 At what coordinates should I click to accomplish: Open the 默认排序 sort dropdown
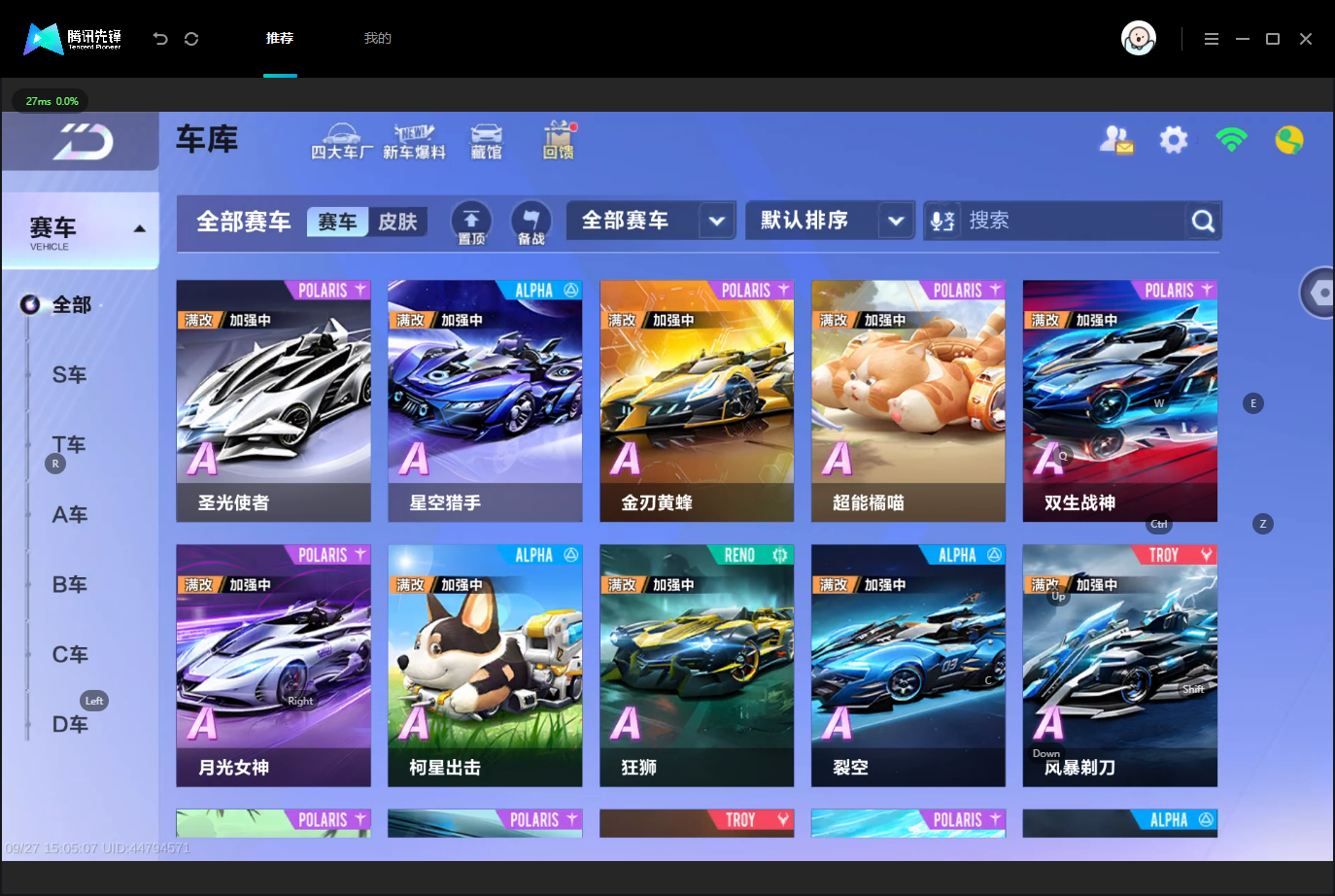point(831,221)
